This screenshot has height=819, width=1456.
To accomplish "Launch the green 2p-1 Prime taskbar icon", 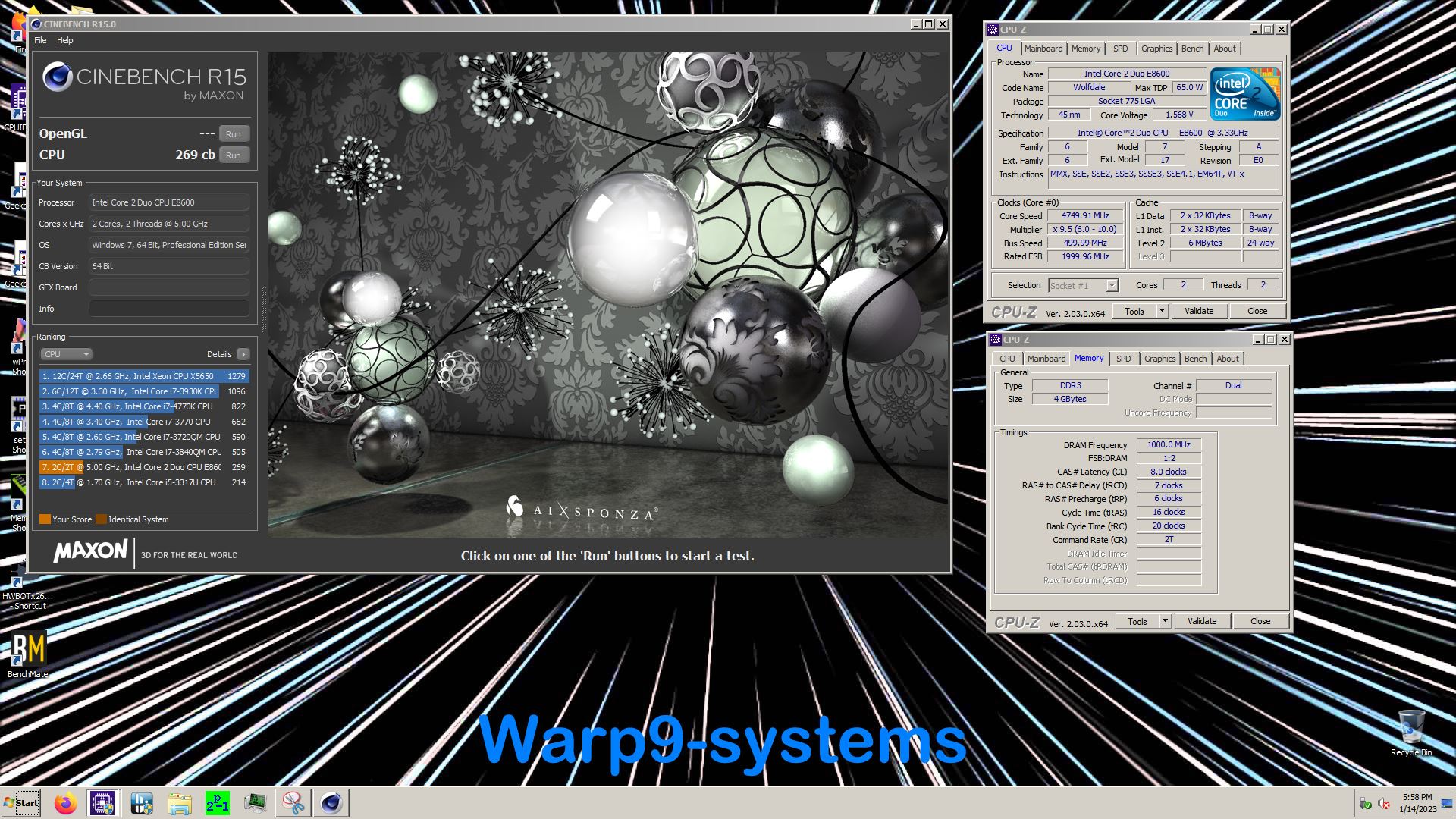I will pos(218,803).
